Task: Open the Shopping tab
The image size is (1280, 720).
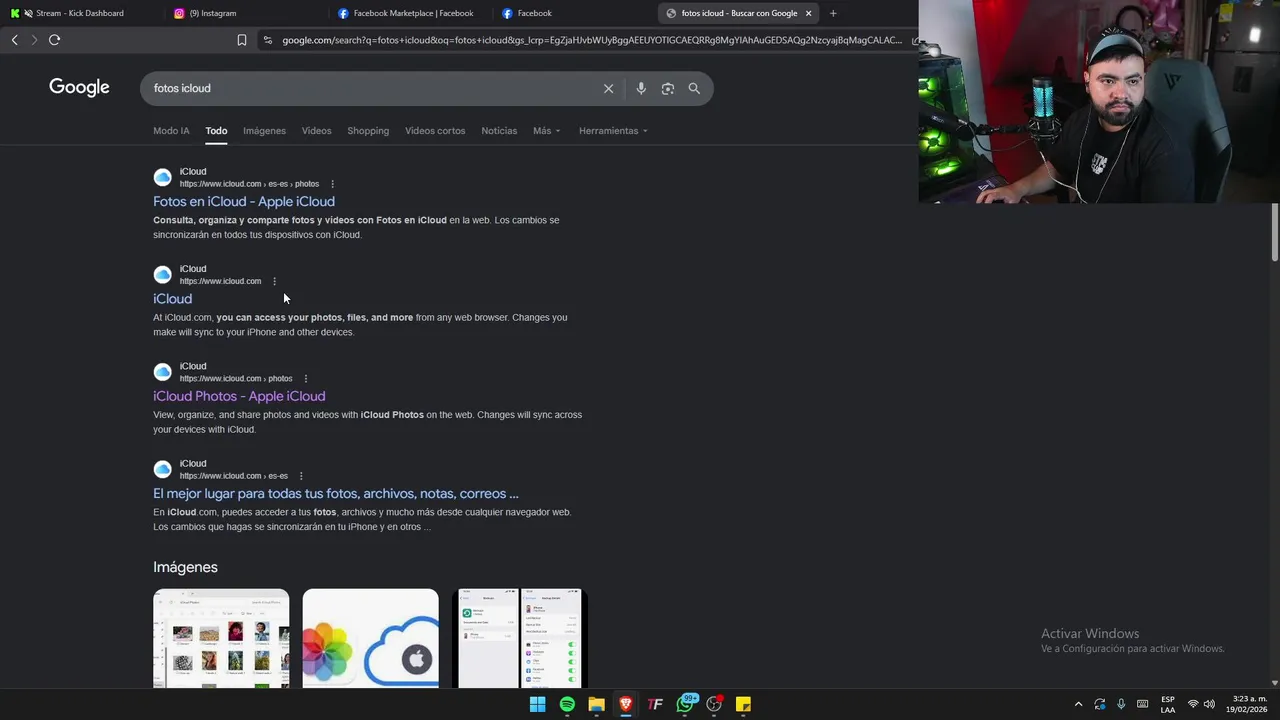Action: (368, 131)
